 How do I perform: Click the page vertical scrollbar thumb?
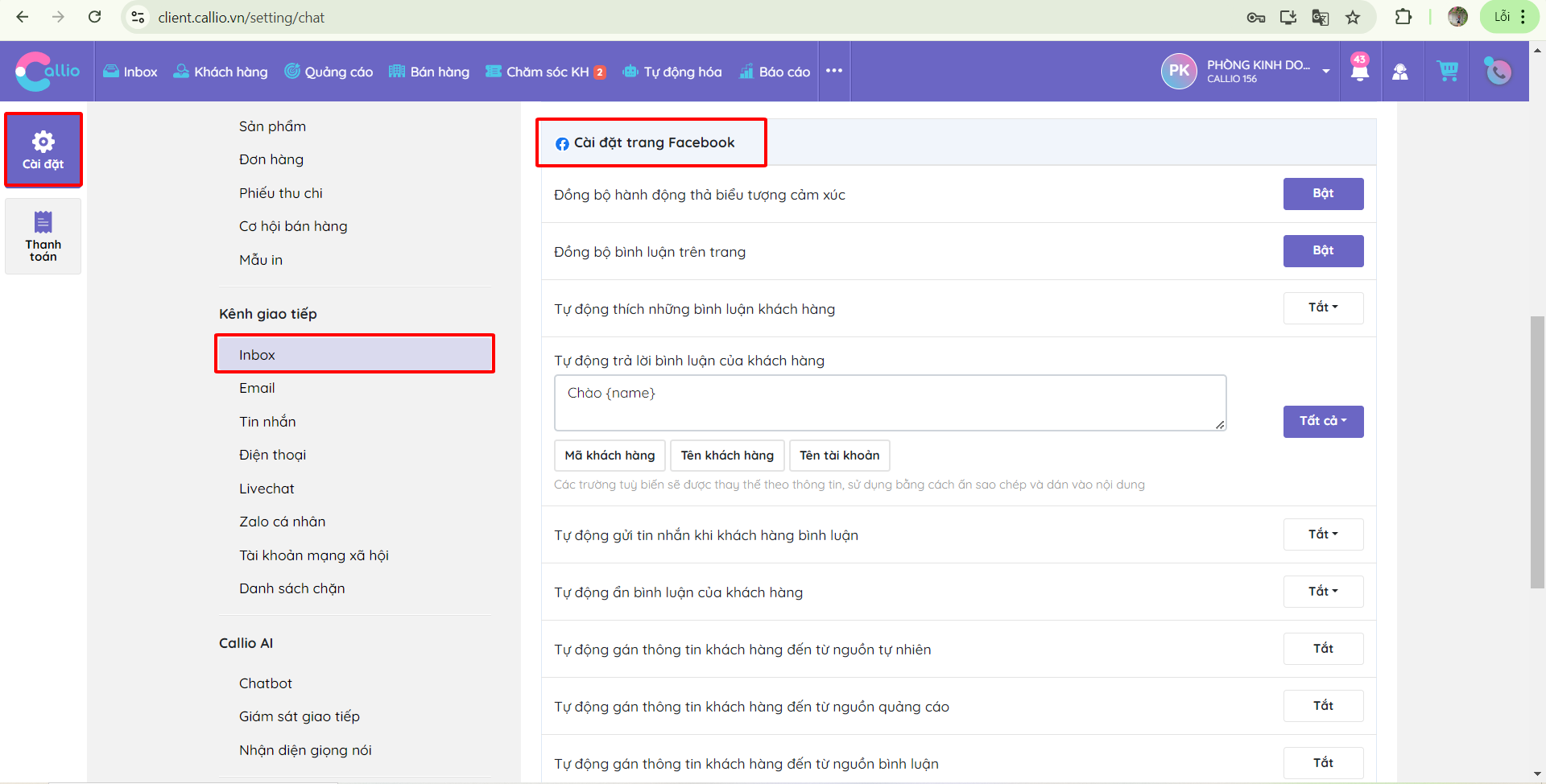pyautogui.click(x=1538, y=452)
